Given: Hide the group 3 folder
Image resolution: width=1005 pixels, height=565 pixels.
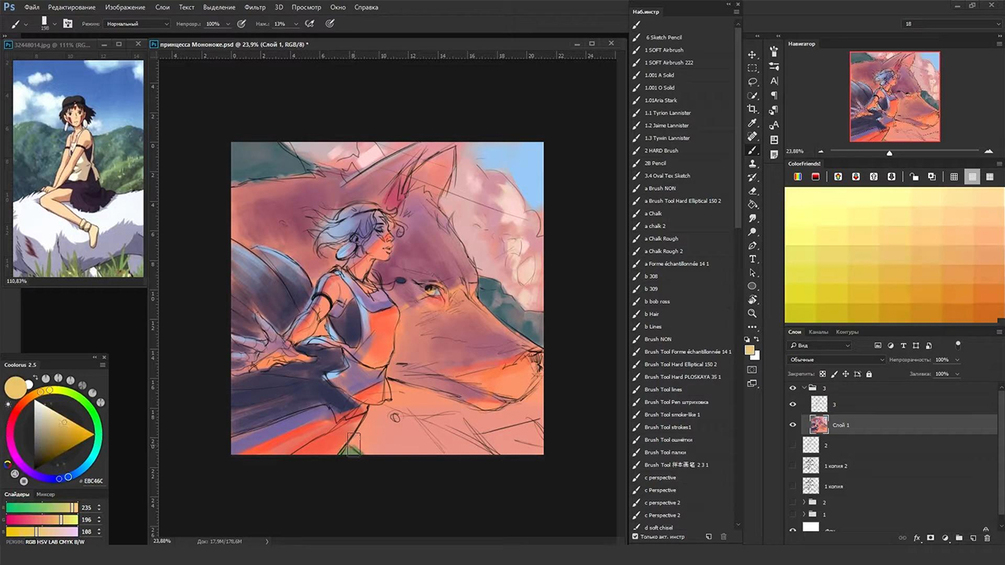Looking at the screenshot, I should pos(793,388).
